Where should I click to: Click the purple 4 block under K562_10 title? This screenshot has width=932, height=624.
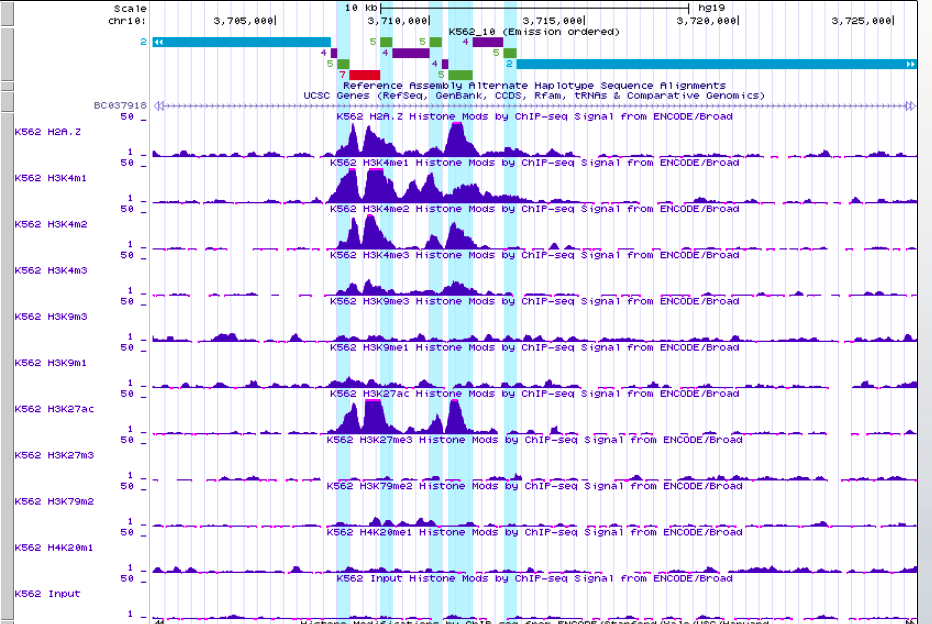(488, 42)
